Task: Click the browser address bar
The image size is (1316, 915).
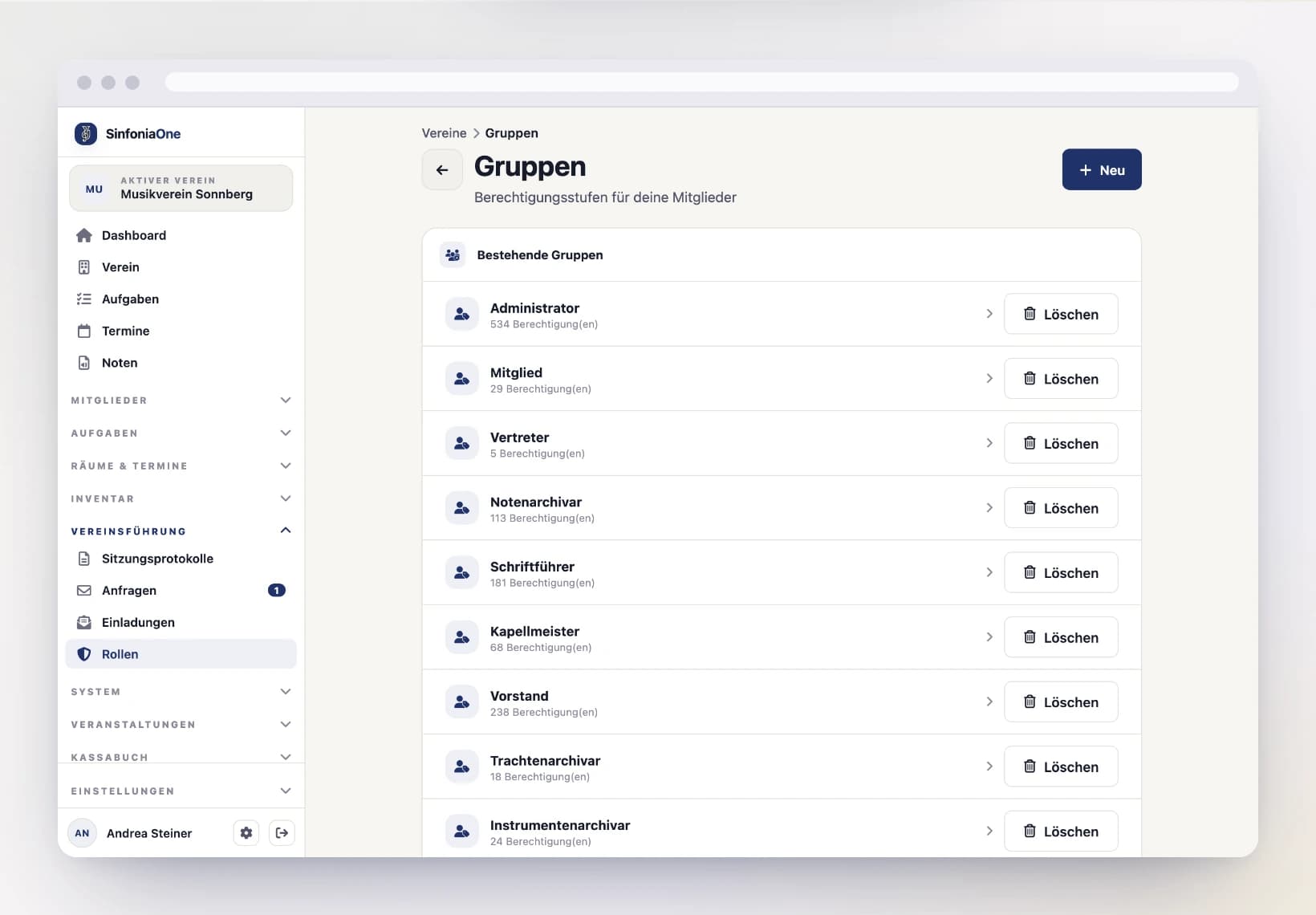Action: [x=701, y=83]
